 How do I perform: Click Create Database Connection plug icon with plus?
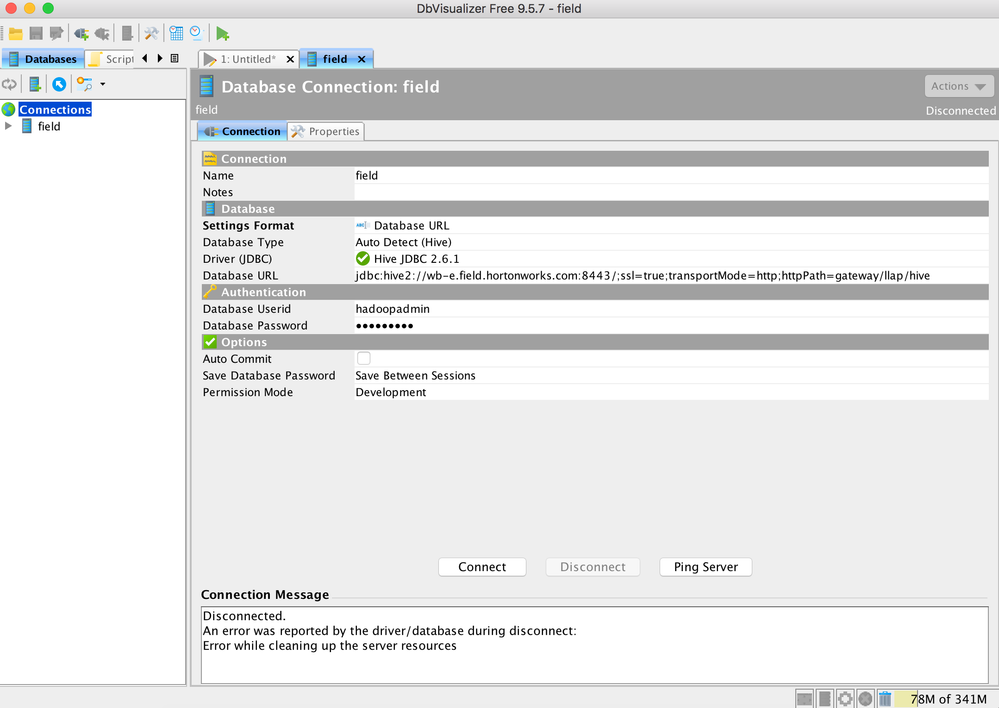click(x=81, y=34)
